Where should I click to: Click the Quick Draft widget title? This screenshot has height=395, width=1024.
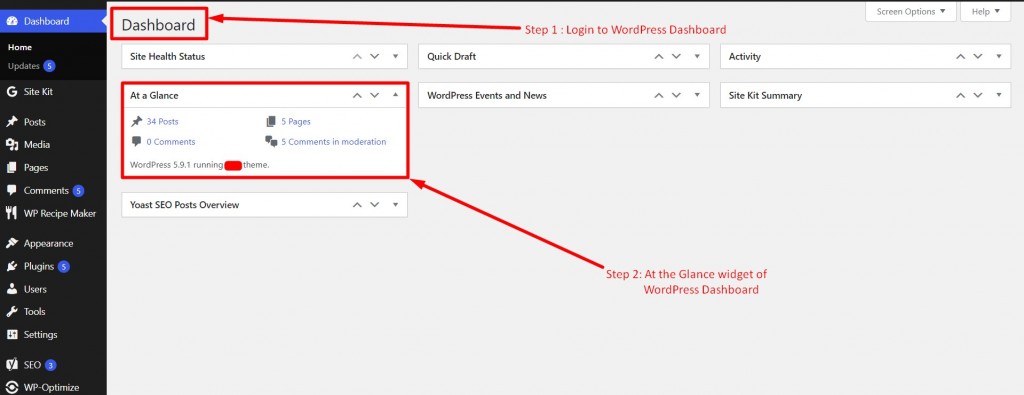pyautogui.click(x=452, y=57)
